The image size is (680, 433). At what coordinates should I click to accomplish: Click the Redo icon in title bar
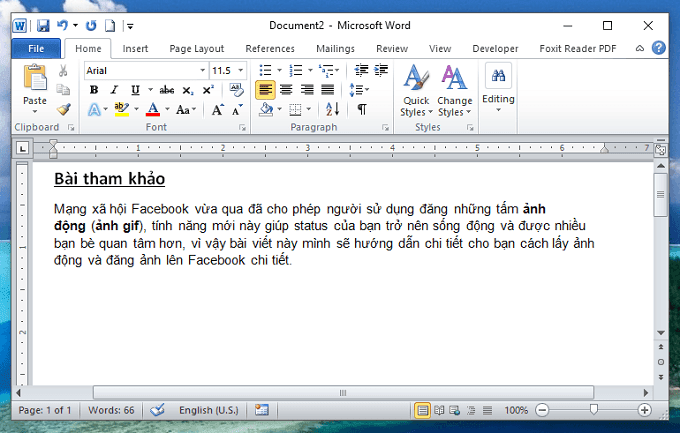[x=91, y=26]
